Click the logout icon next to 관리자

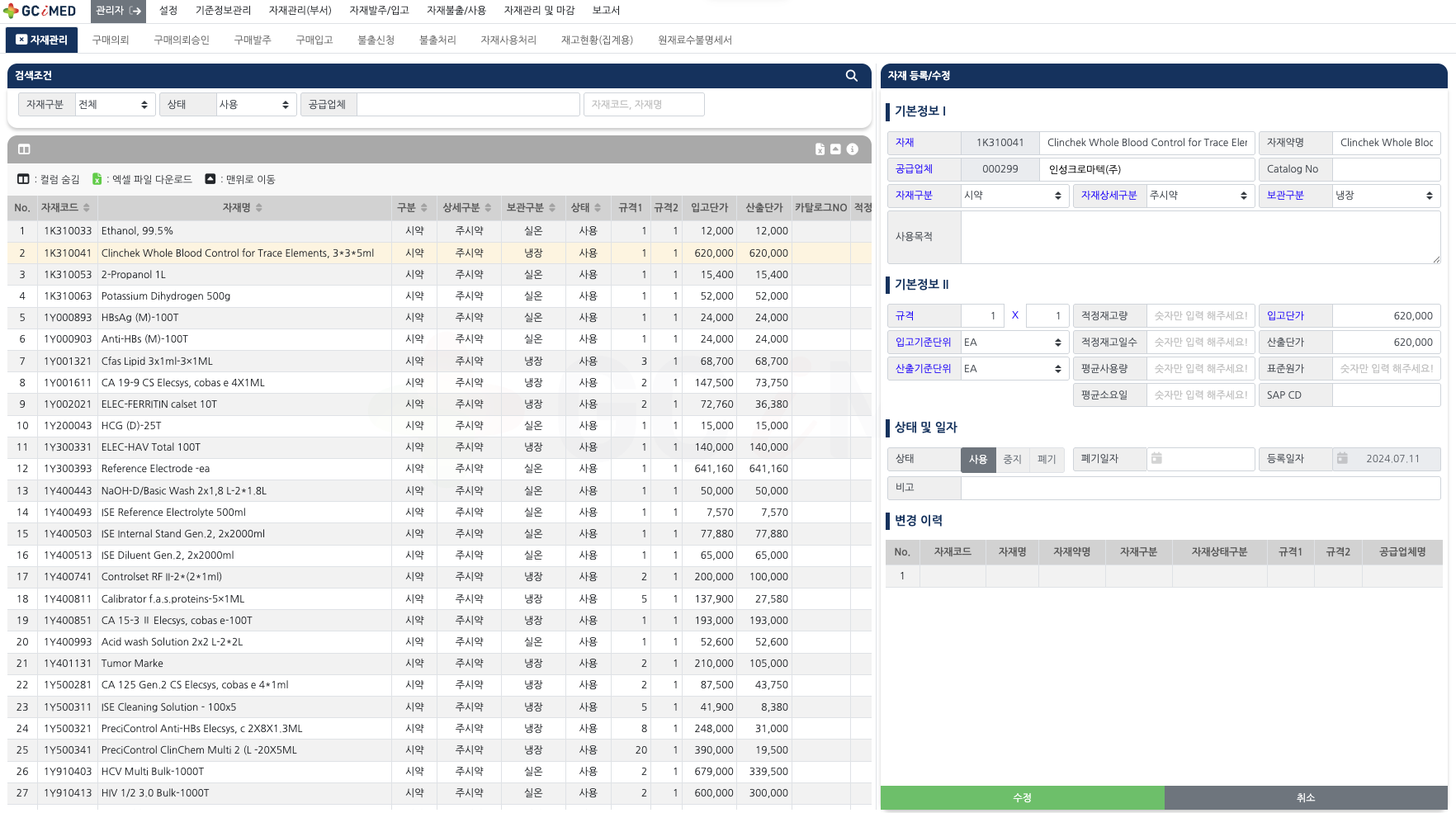click(135, 11)
